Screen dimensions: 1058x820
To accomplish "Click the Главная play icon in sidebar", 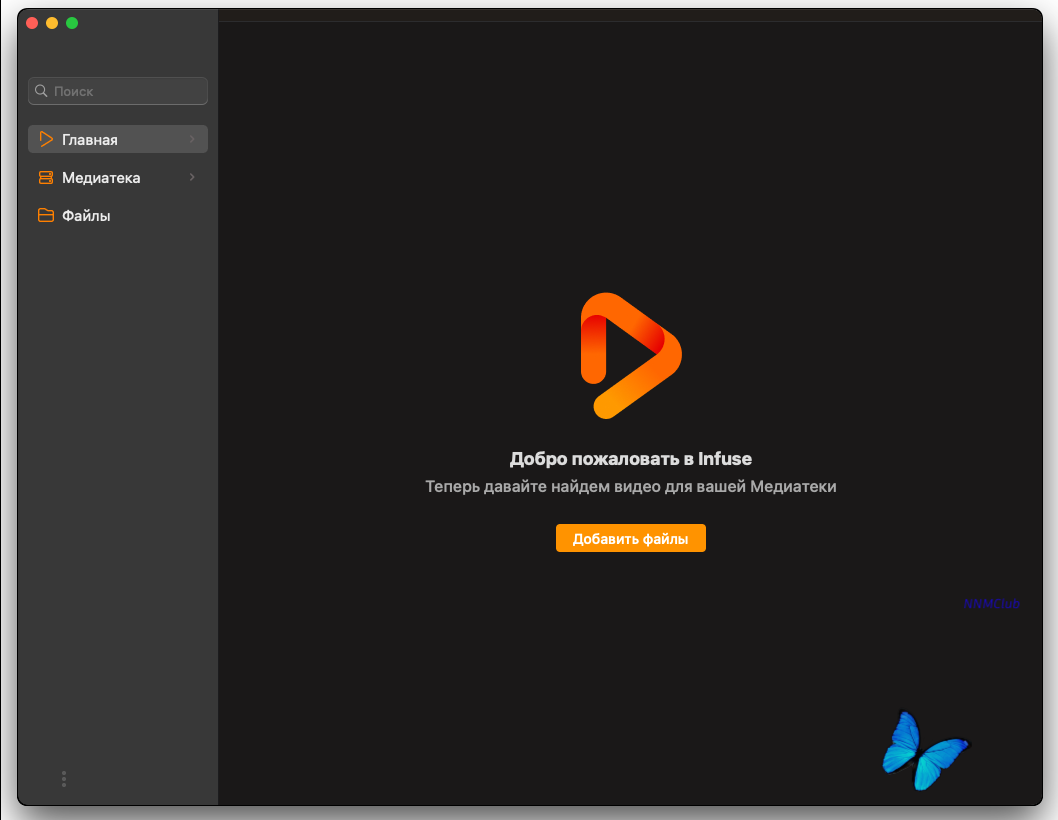I will pos(46,139).
